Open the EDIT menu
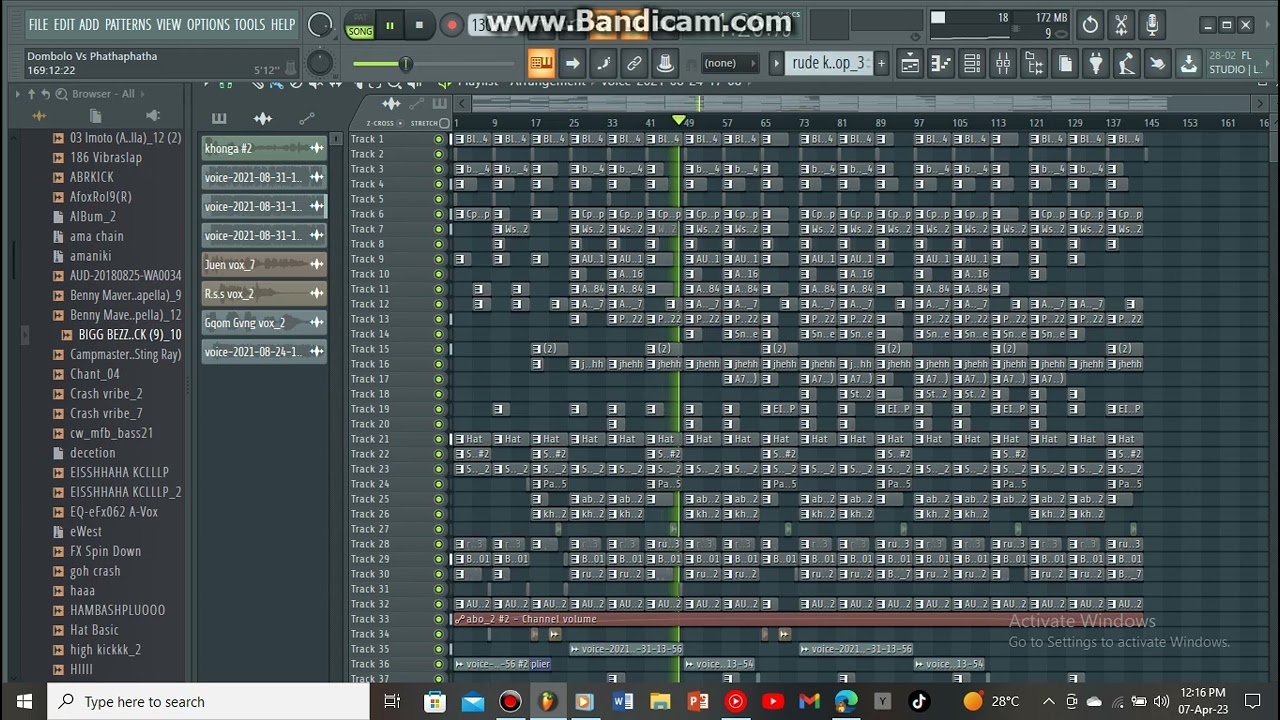 click(63, 24)
